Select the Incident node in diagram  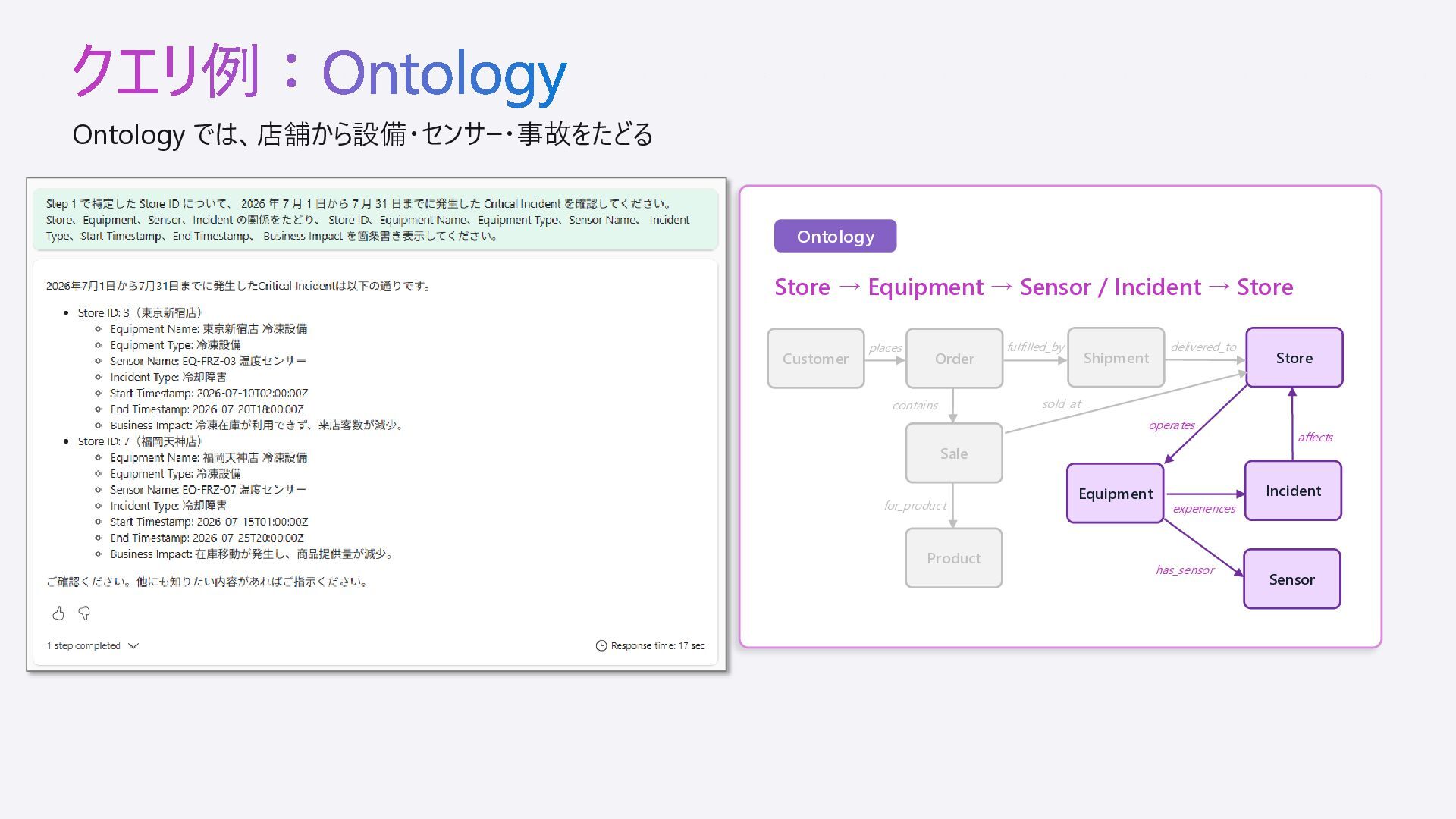pos(1293,491)
